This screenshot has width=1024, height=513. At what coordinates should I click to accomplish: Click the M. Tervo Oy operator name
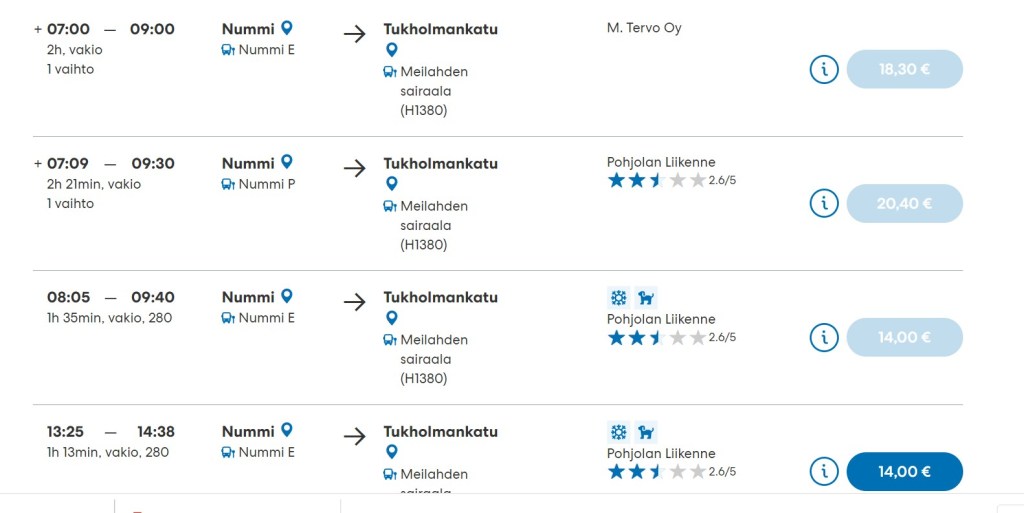(x=644, y=28)
